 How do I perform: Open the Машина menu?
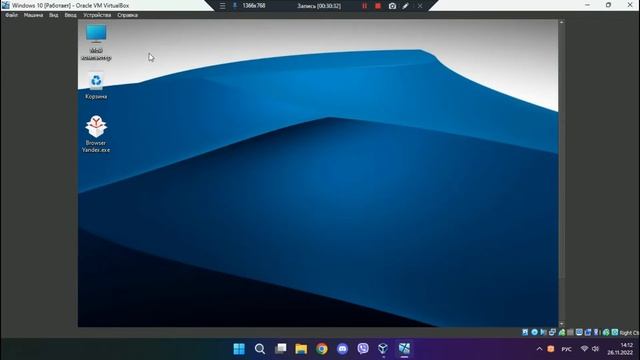coord(33,15)
